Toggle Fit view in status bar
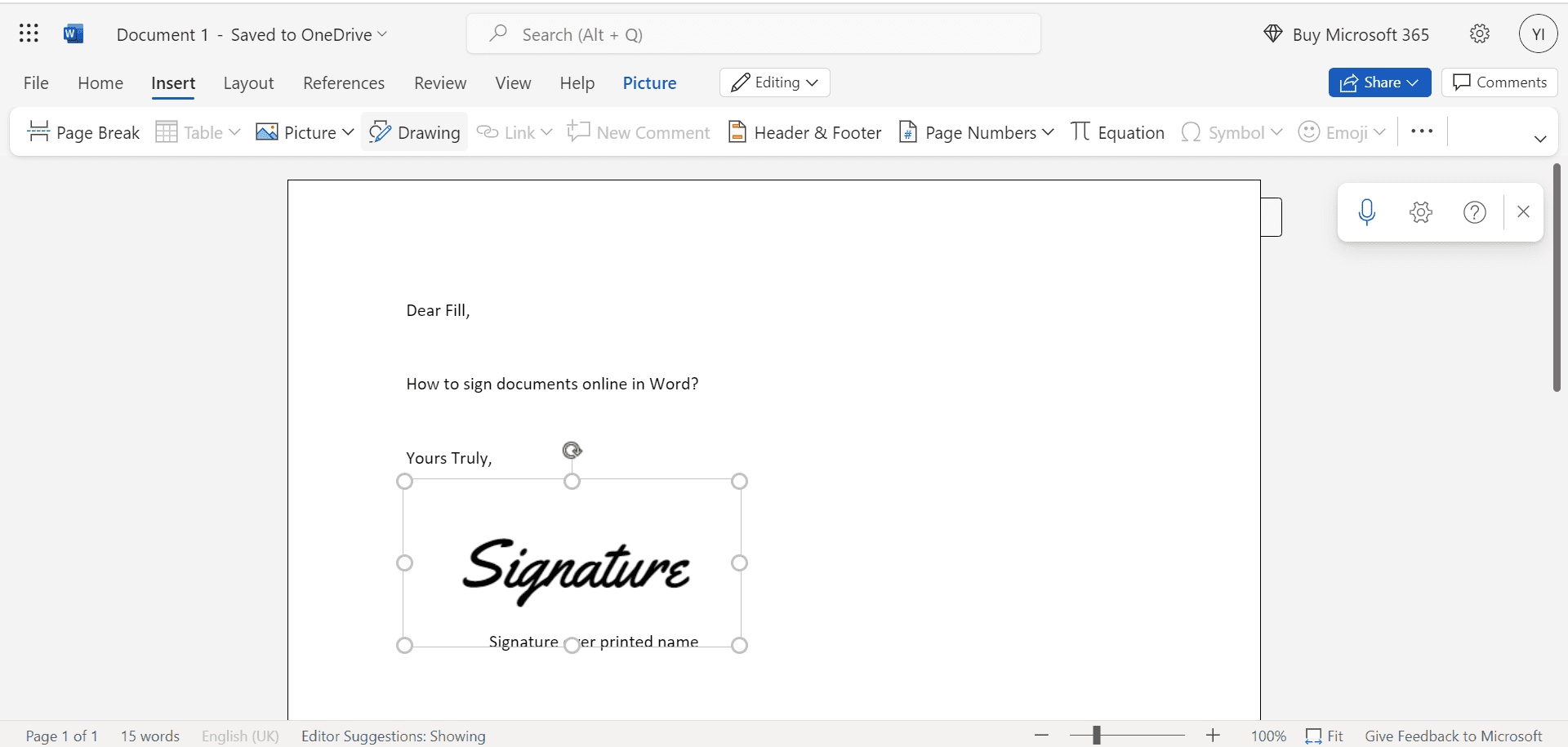This screenshot has height=747, width=1568. click(x=1325, y=736)
